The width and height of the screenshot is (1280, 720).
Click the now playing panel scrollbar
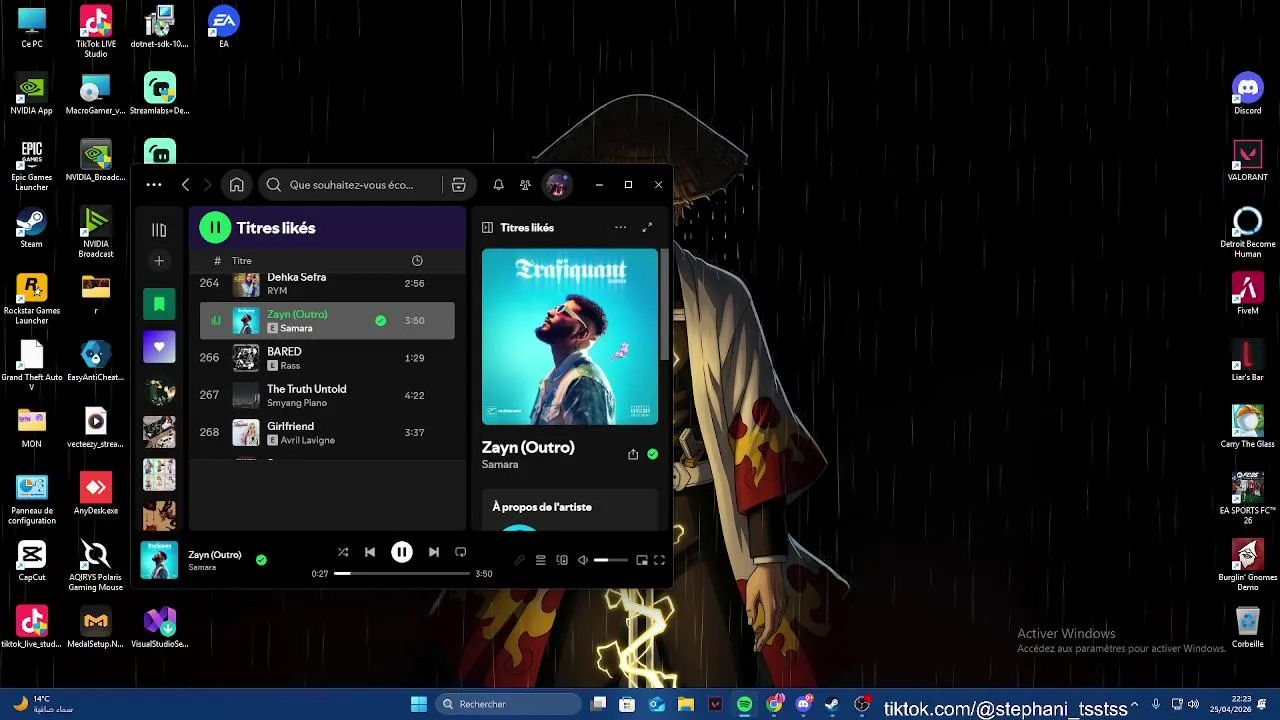665,305
